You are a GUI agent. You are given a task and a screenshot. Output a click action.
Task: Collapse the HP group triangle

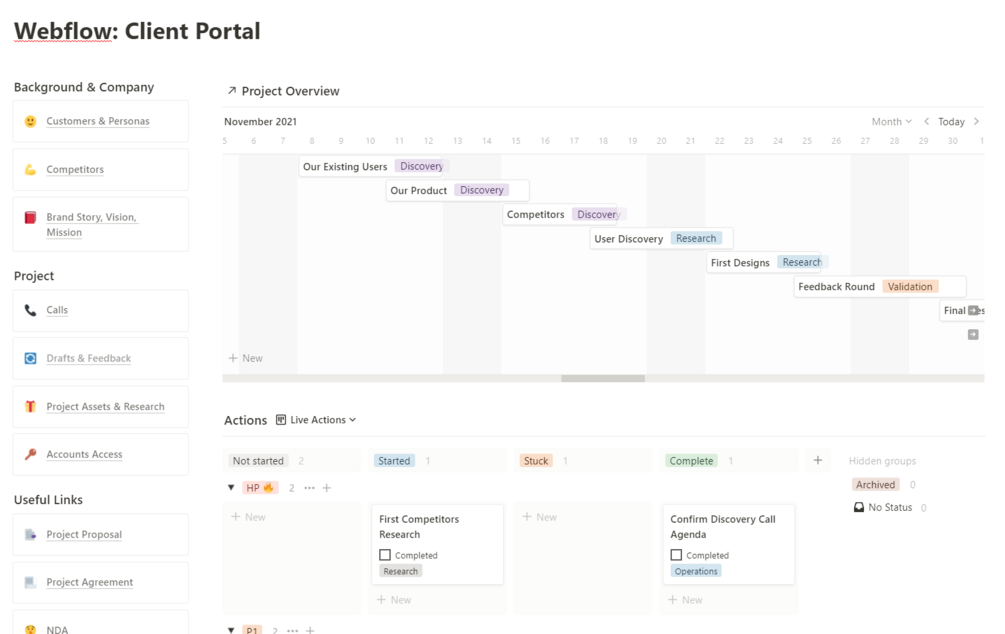pyautogui.click(x=231, y=488)
